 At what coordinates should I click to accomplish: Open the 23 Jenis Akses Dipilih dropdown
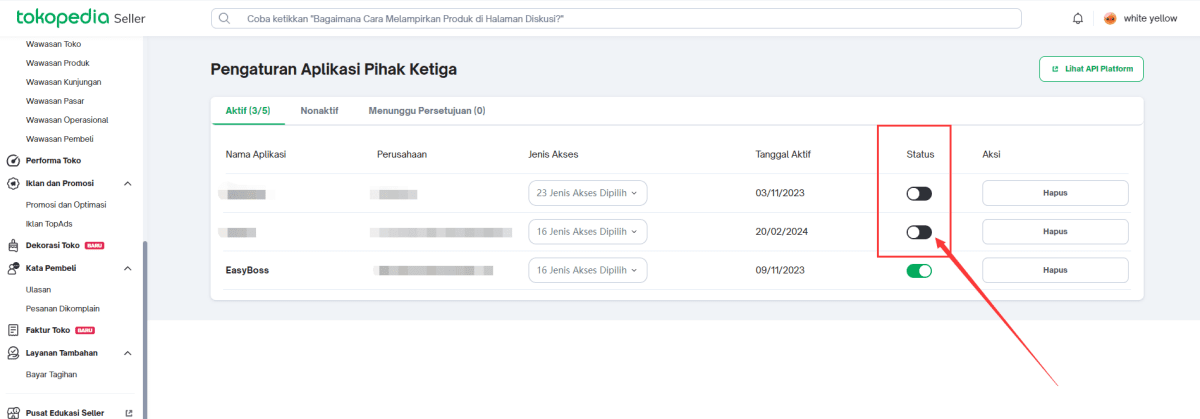point(587,193)
